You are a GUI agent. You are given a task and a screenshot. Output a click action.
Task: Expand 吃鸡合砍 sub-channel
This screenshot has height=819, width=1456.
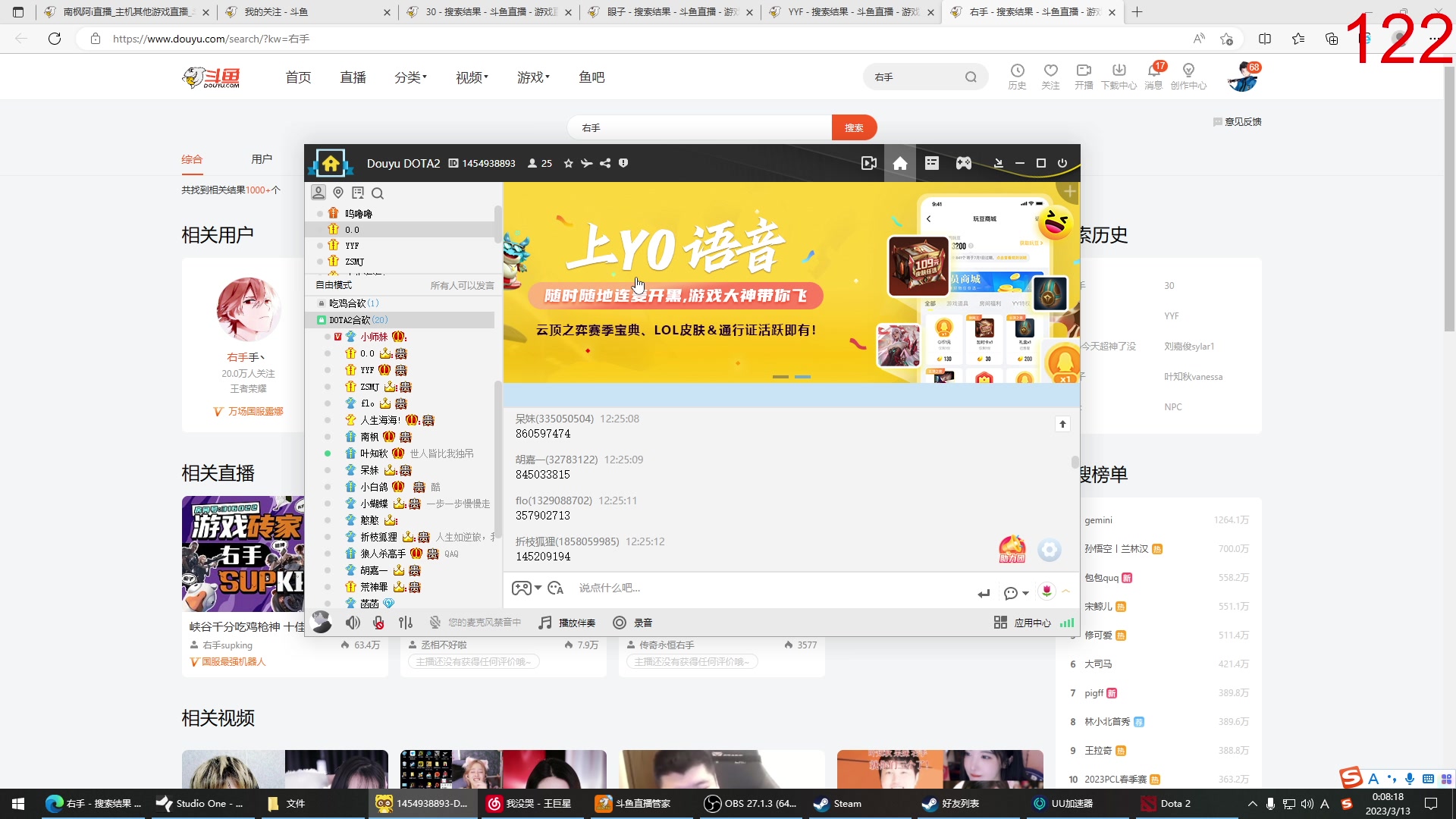coord(321,303)
